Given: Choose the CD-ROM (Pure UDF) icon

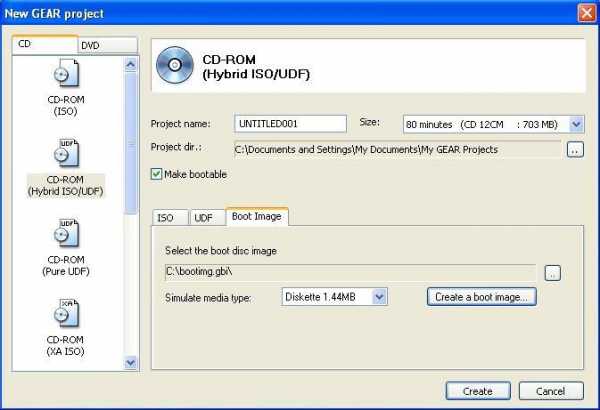Looking at the screenshot, I should point(67,235).
